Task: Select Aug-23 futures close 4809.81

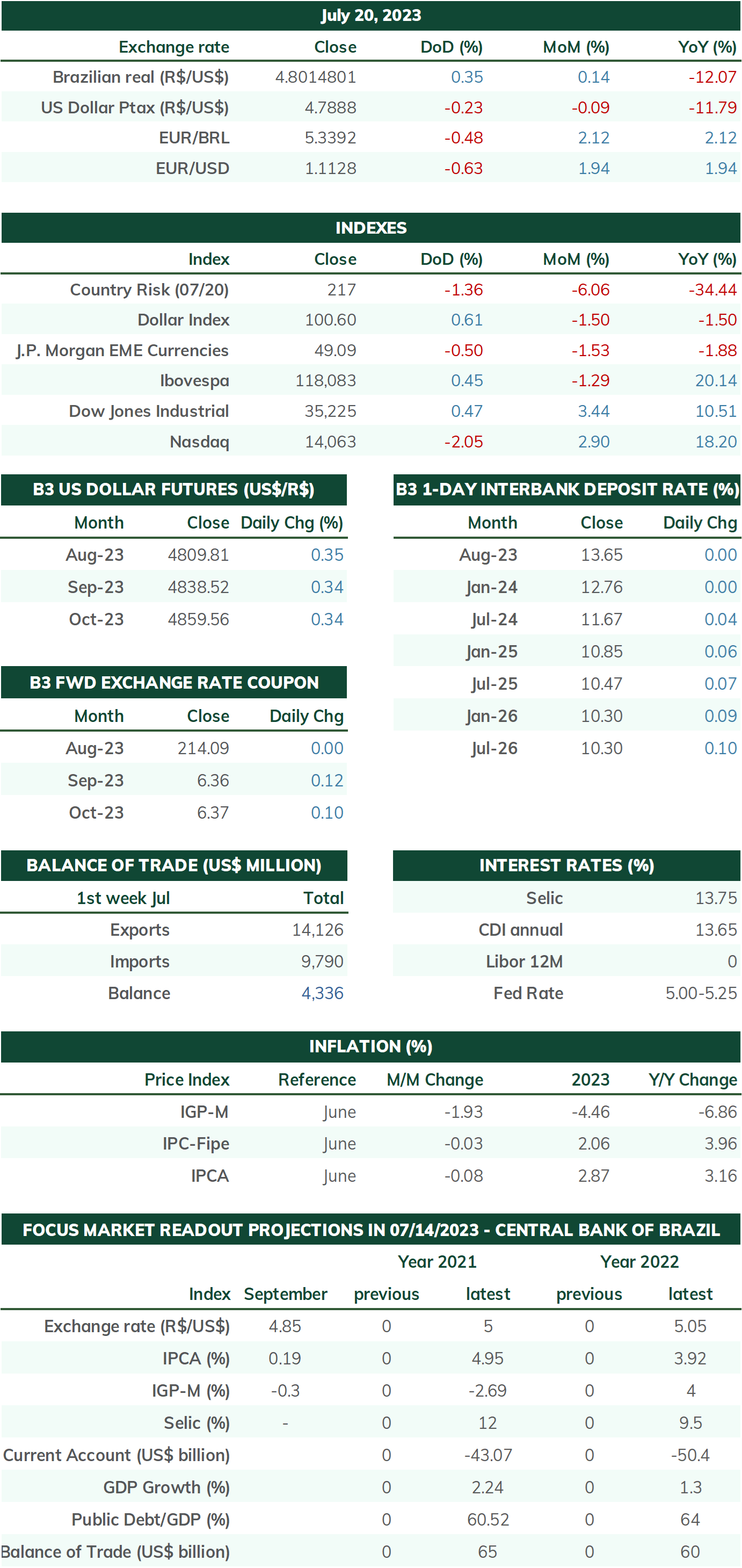Action: pyautogui.click(x=198, y=555)
